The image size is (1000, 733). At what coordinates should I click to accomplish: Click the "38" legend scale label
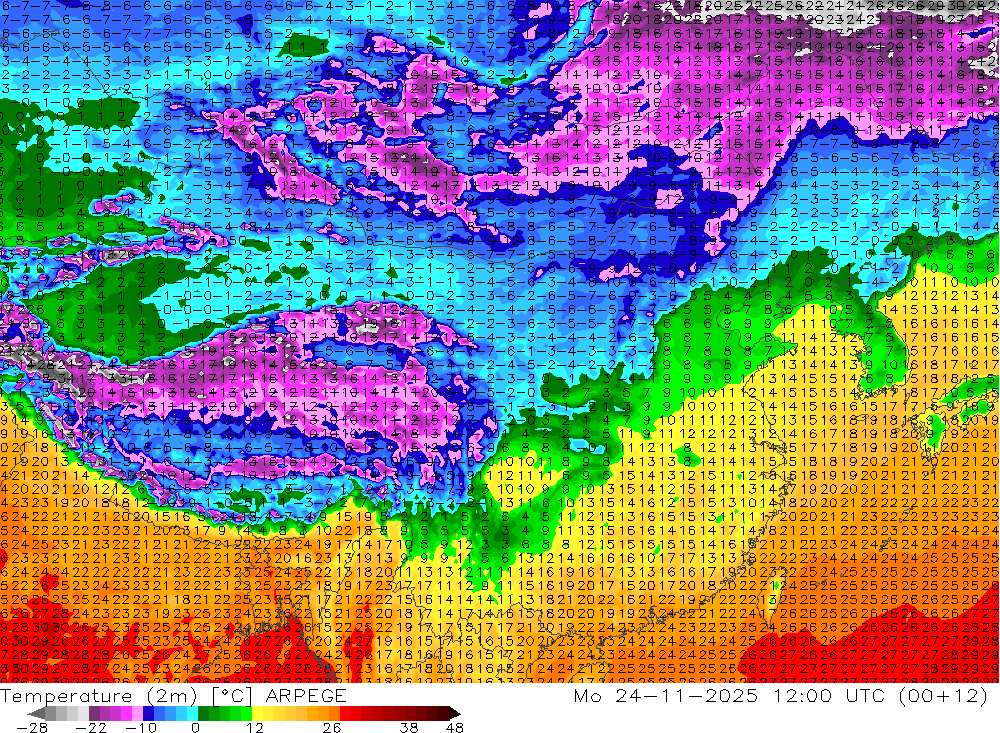[408, 727]
